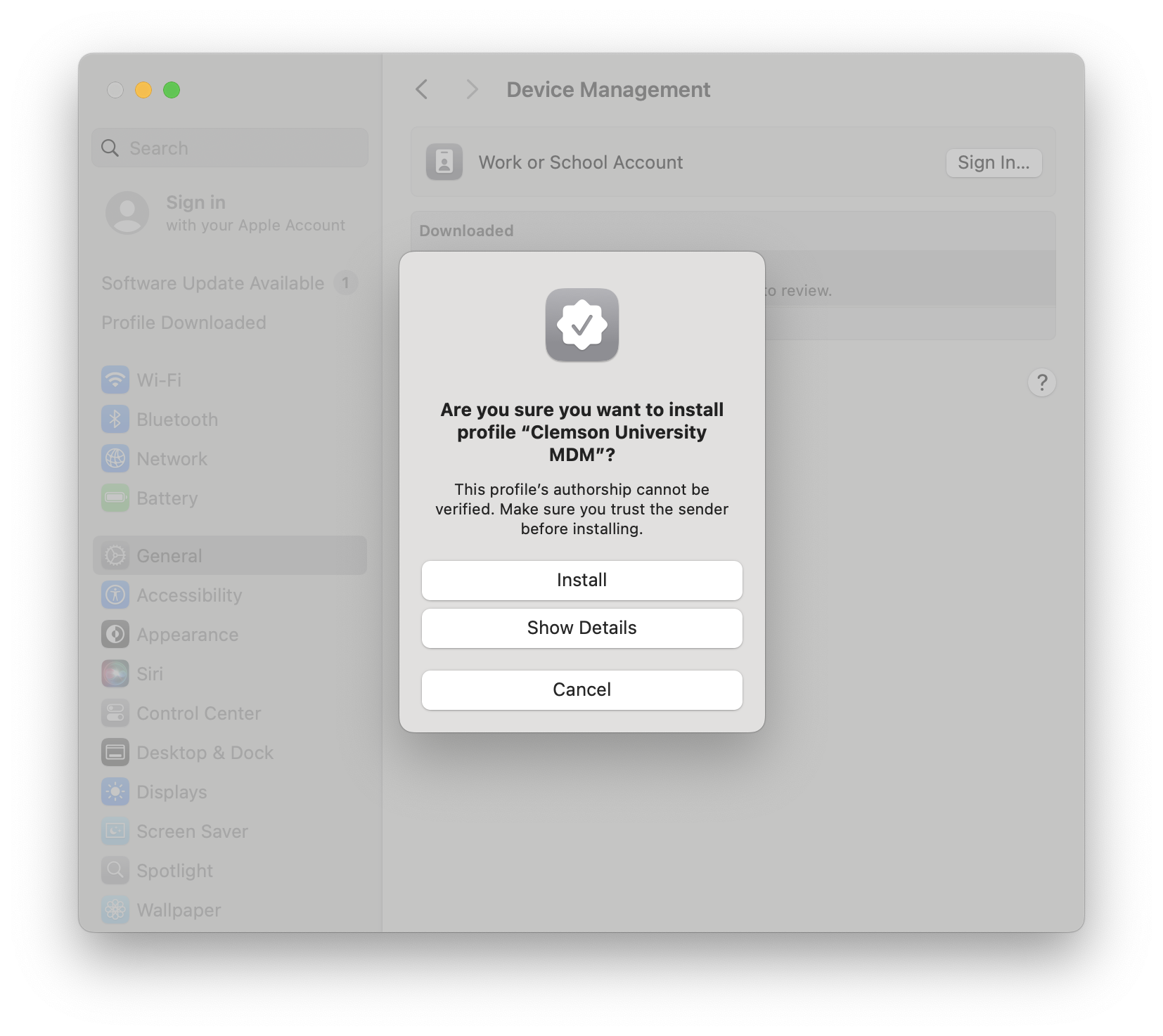Open Wallpaper settings

coord(230,910)
